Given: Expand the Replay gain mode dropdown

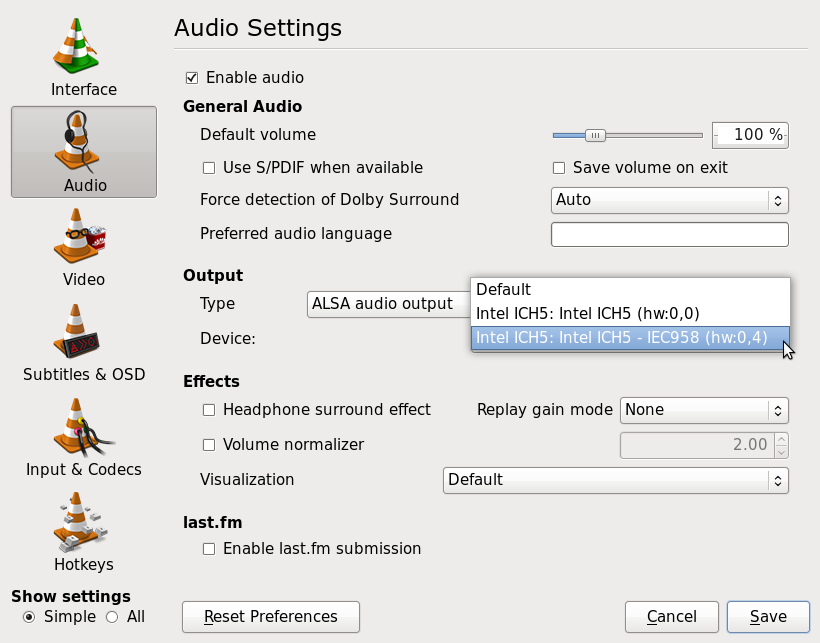Looking at the screenshot, I should coord(704,410).
